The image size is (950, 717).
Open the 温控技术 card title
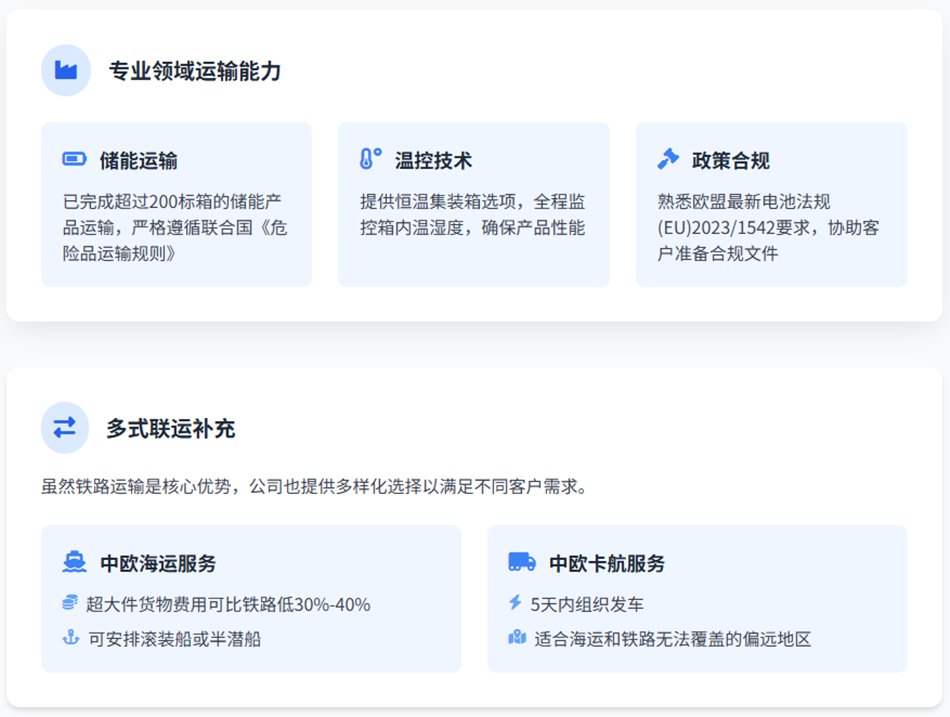coord(433,161)
